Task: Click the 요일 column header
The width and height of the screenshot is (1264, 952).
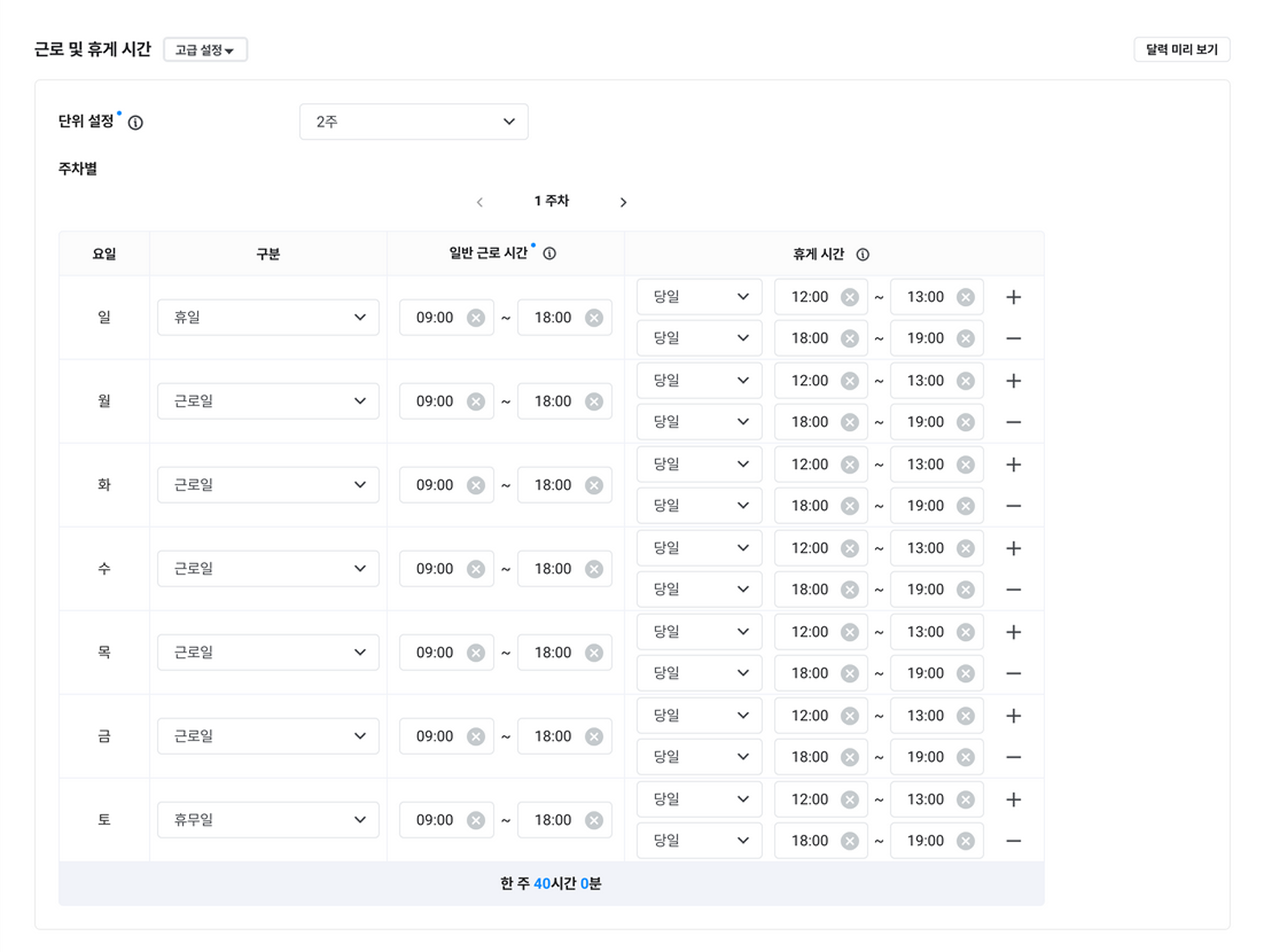Action: coord(104,254)
